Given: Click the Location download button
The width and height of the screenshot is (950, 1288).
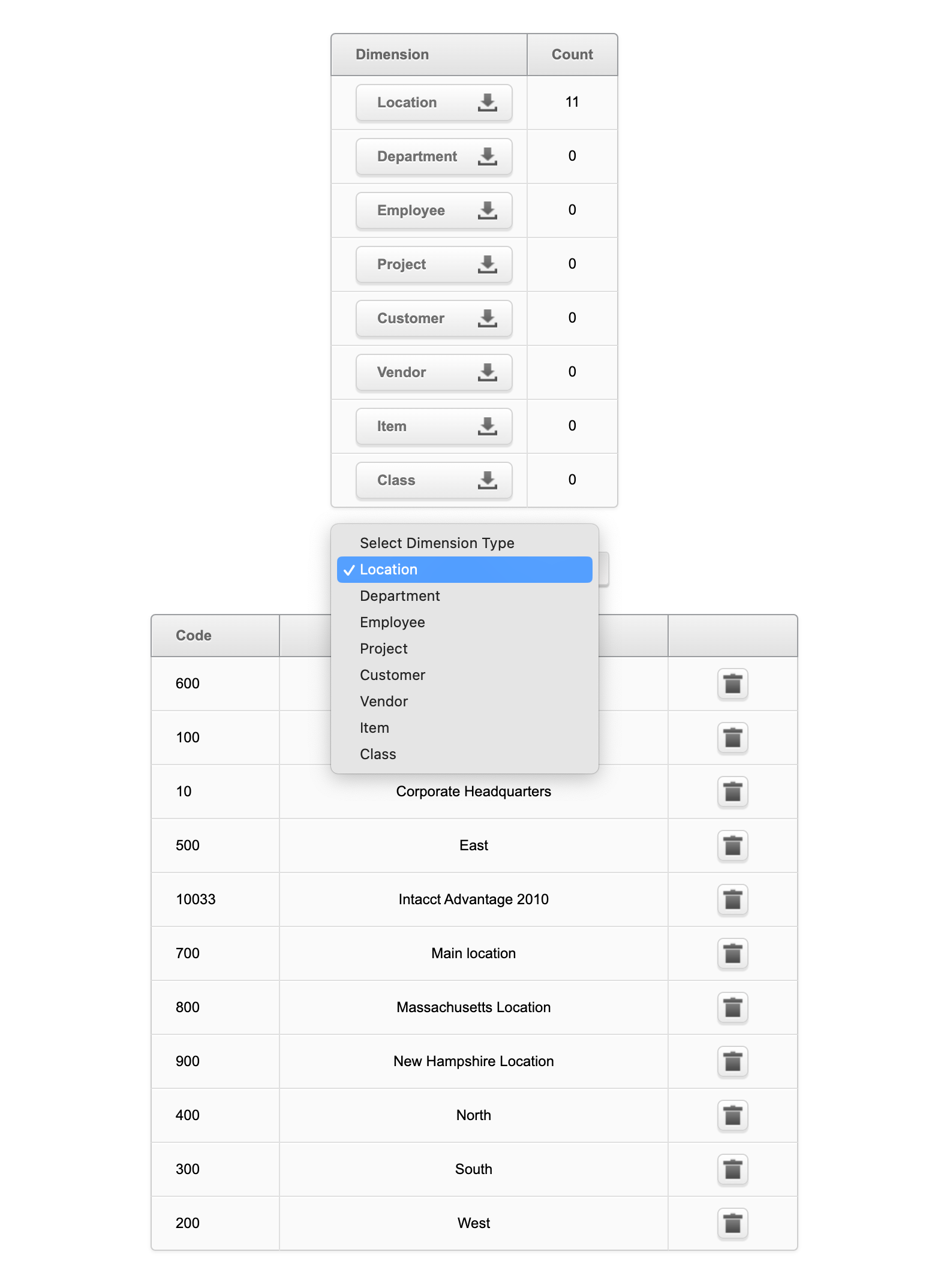Looking at the screenshot, I should (x=434, y=103).
